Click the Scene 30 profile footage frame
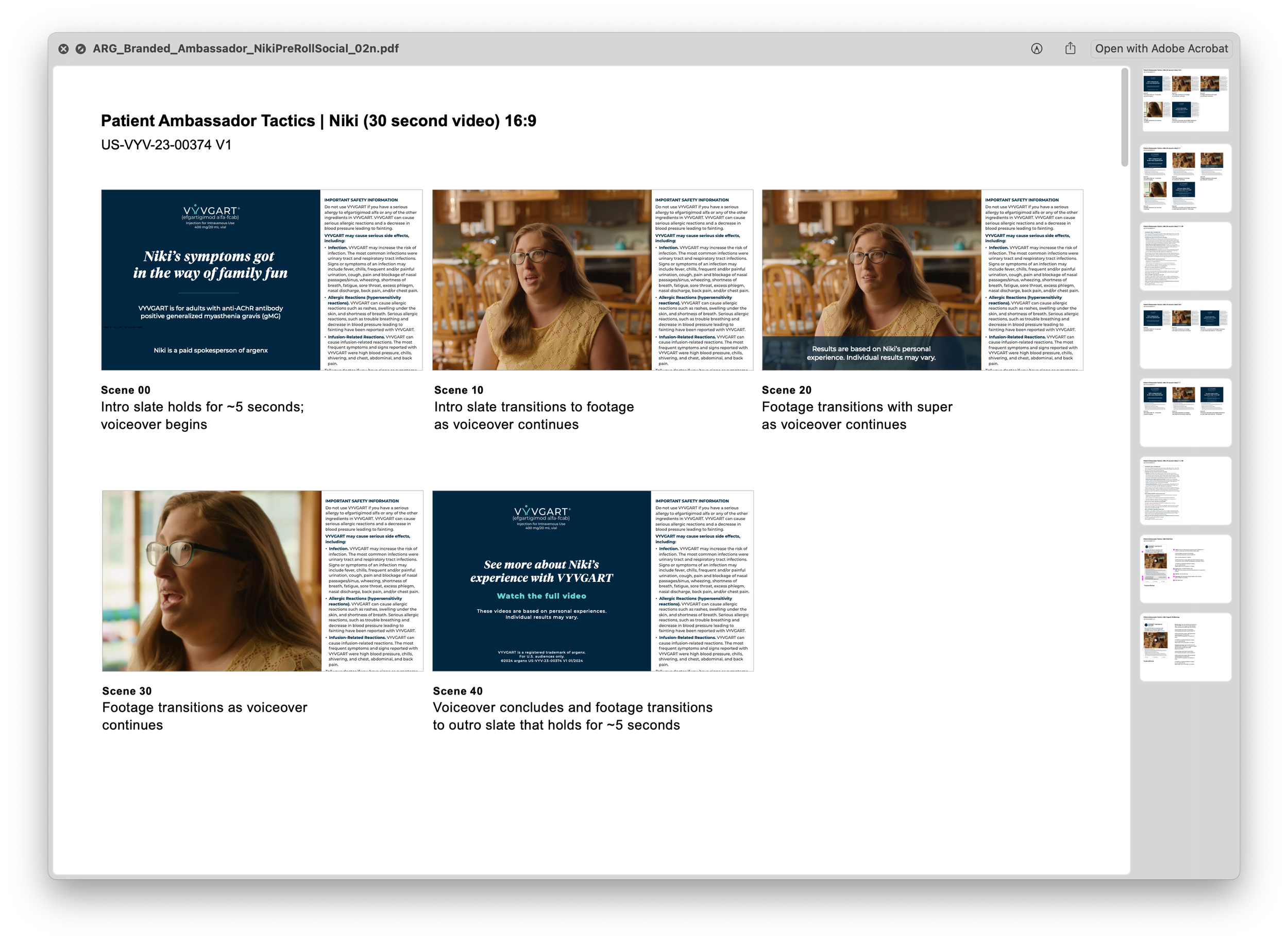 (x=211, y=581)
